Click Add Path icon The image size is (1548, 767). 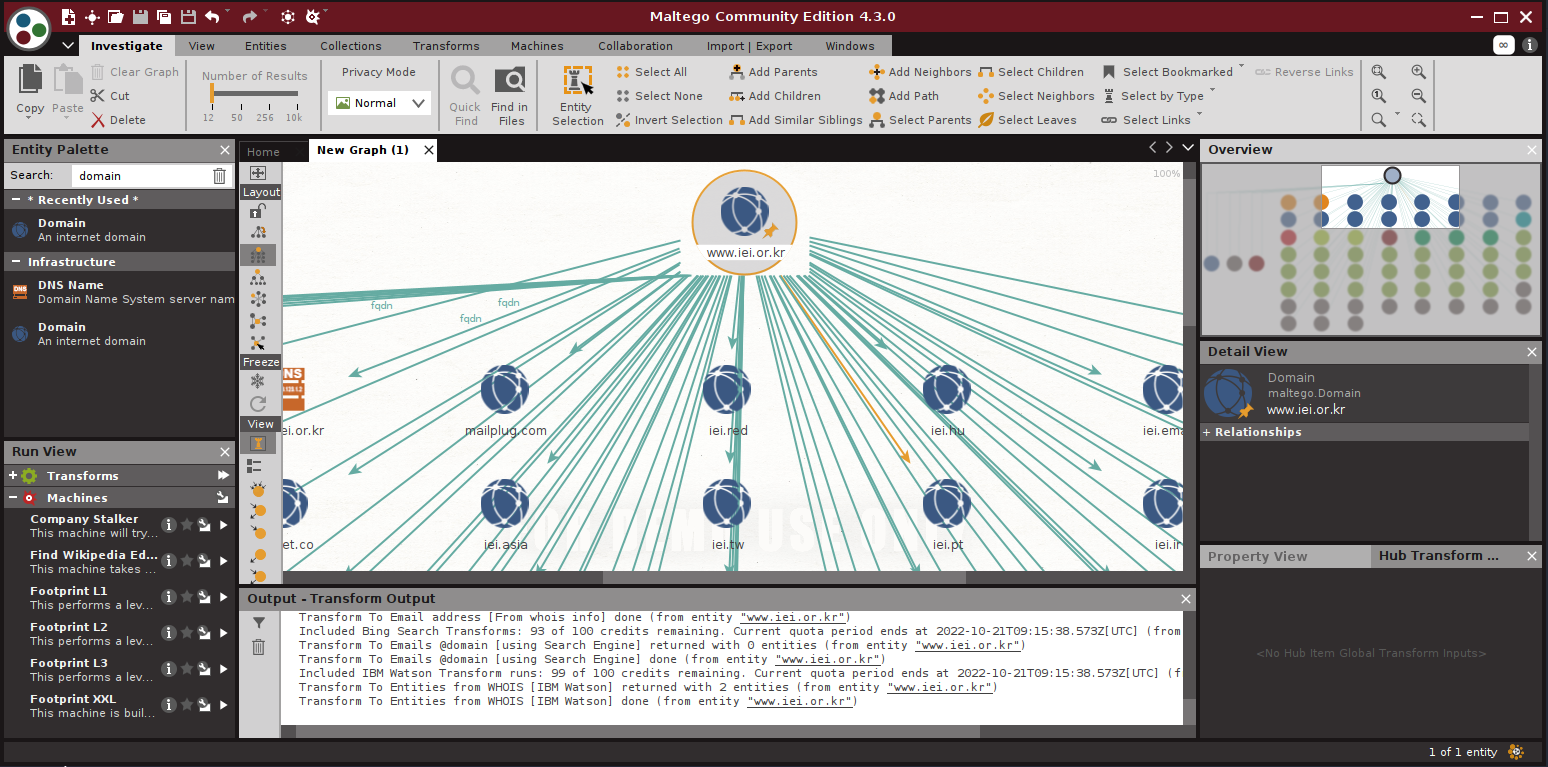point(877,96)
